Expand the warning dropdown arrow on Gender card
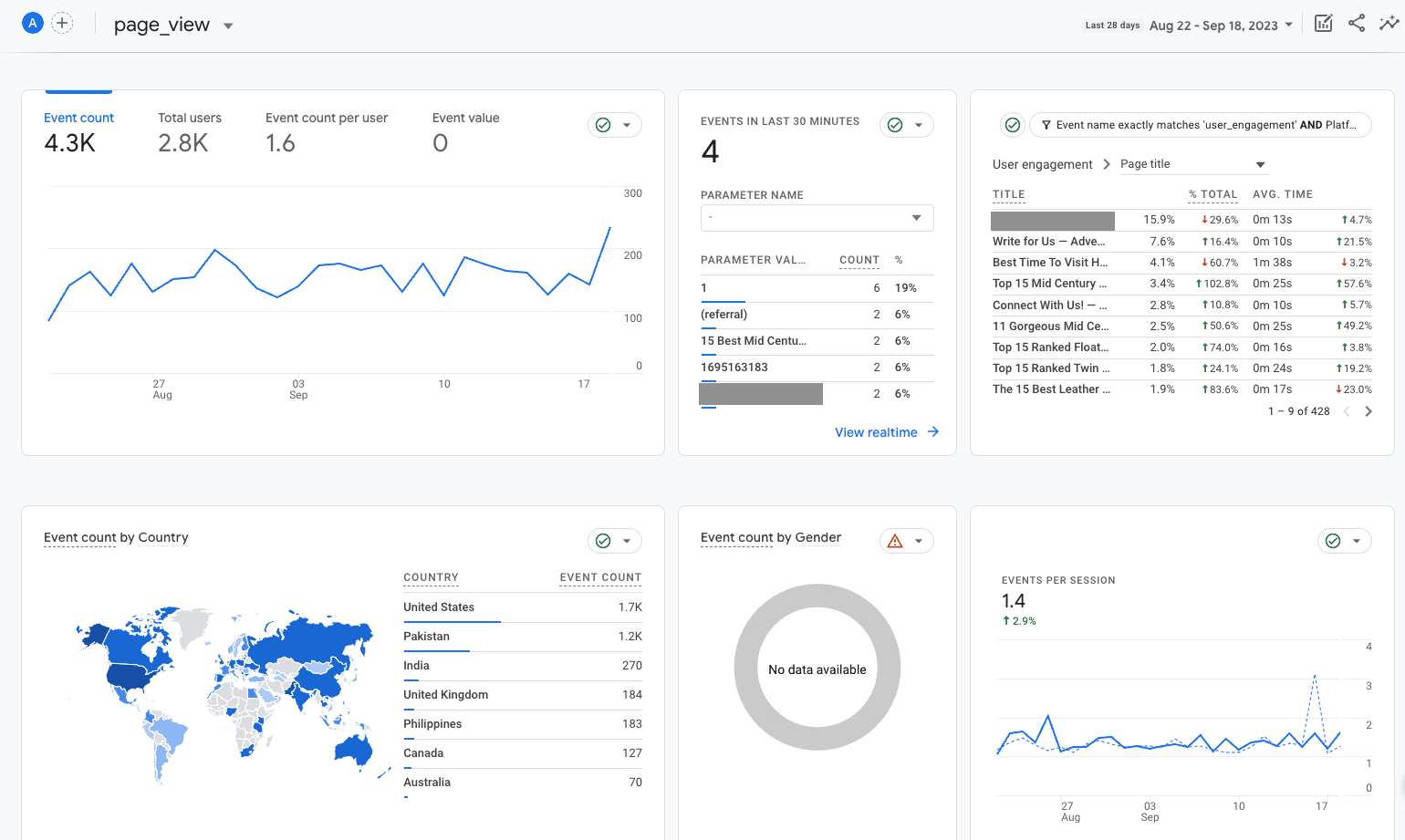Image resolution: width=1405 pixels, height=840 pixels. [919, 541]
